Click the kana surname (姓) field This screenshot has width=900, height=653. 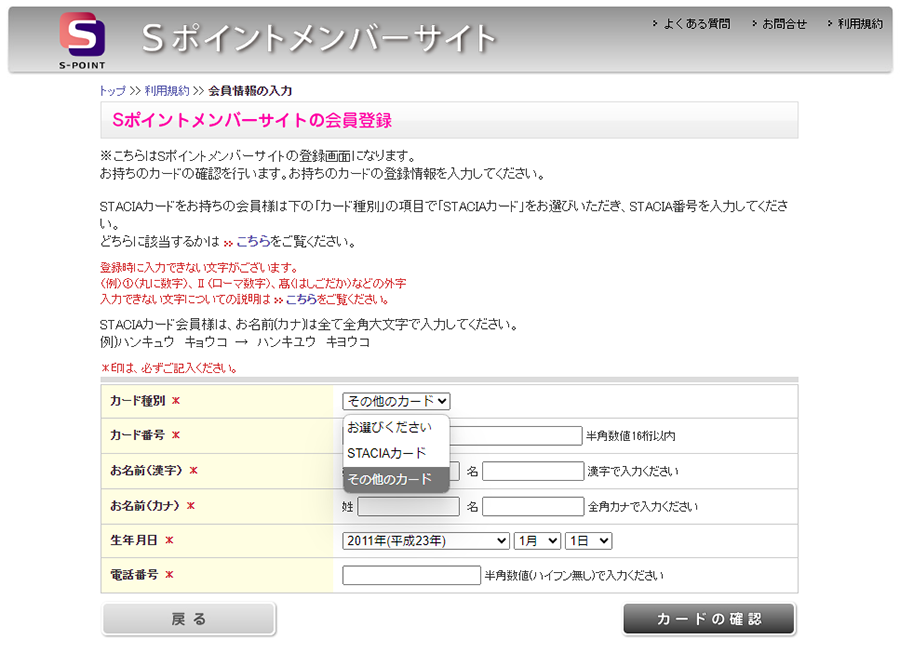[x=408, y=507]
